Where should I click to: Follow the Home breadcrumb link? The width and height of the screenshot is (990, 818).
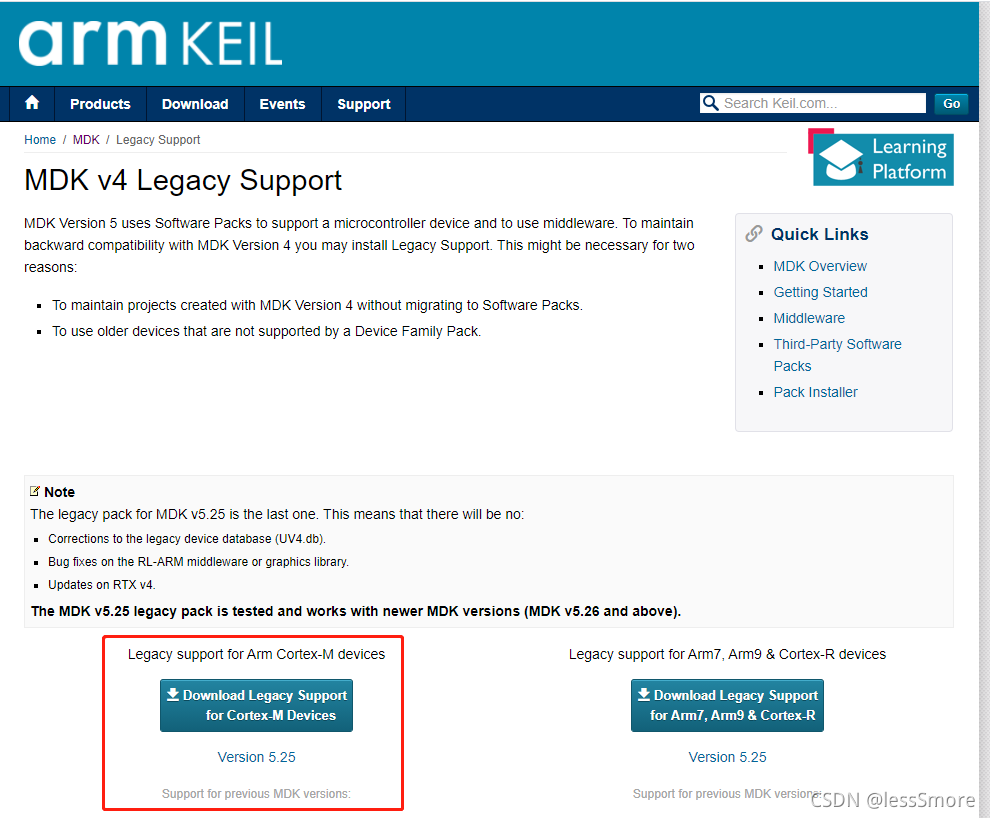pos(40,139)
